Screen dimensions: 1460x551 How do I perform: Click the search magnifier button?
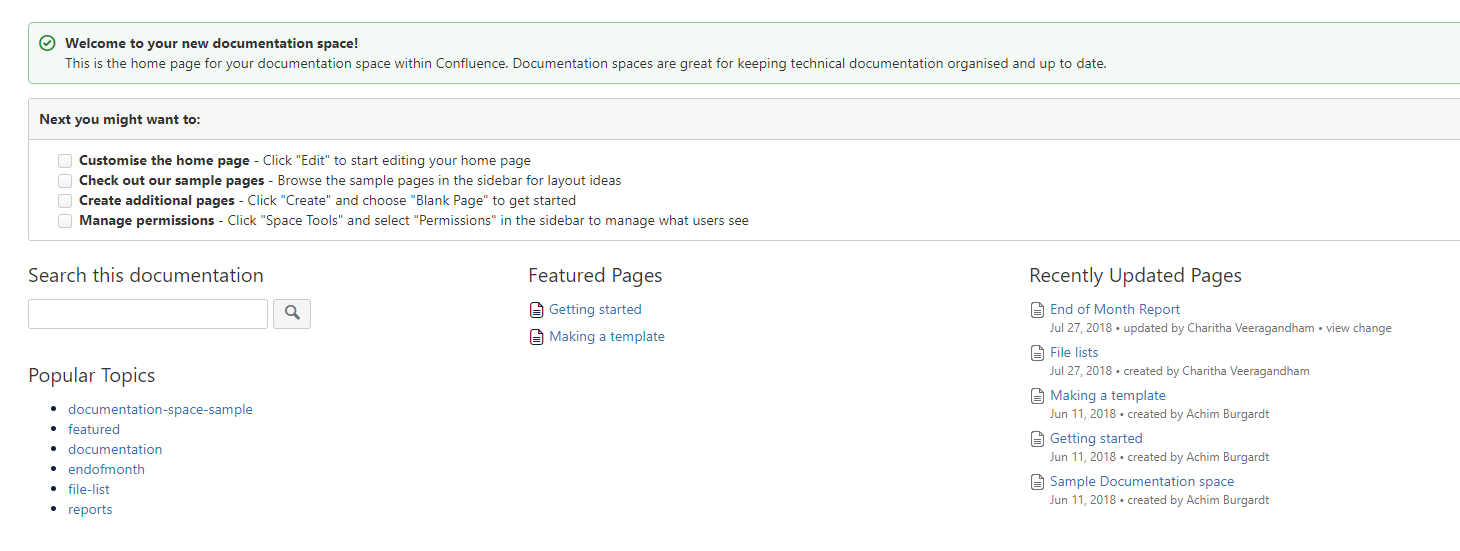click(292, 314)
